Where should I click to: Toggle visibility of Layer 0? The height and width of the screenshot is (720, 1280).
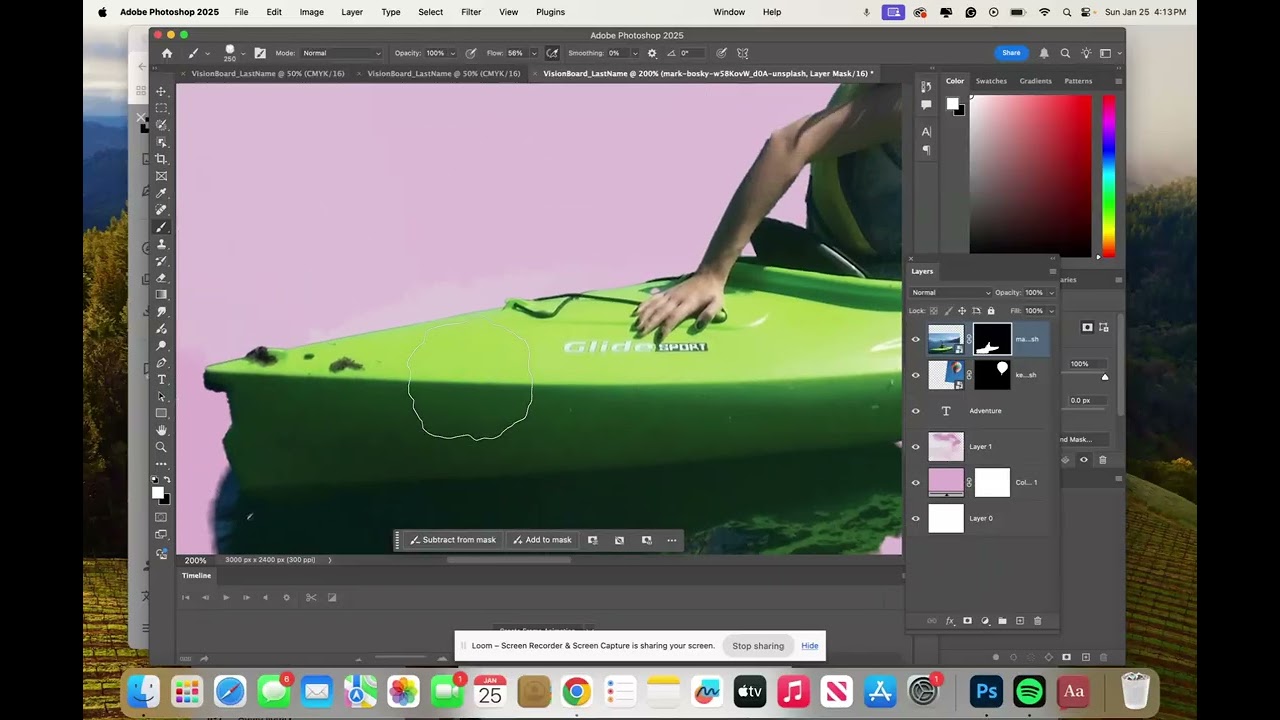click(915, 518)
